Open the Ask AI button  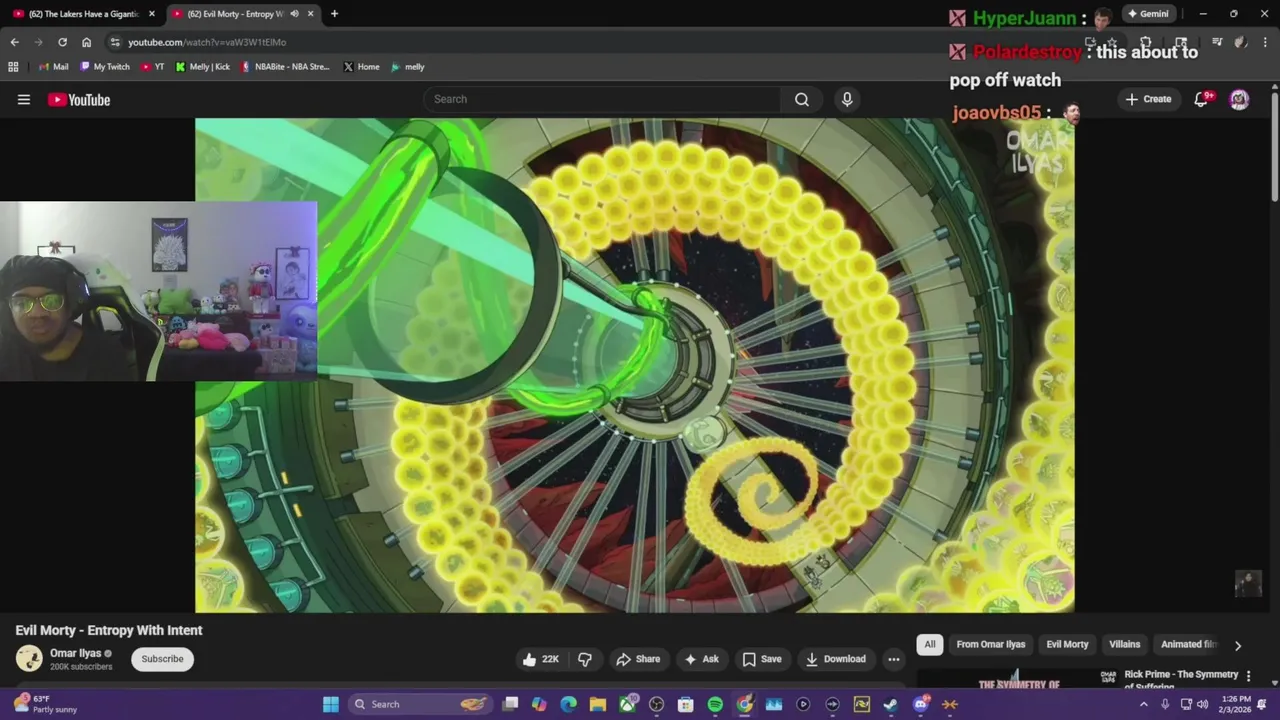tap(701, 659)
